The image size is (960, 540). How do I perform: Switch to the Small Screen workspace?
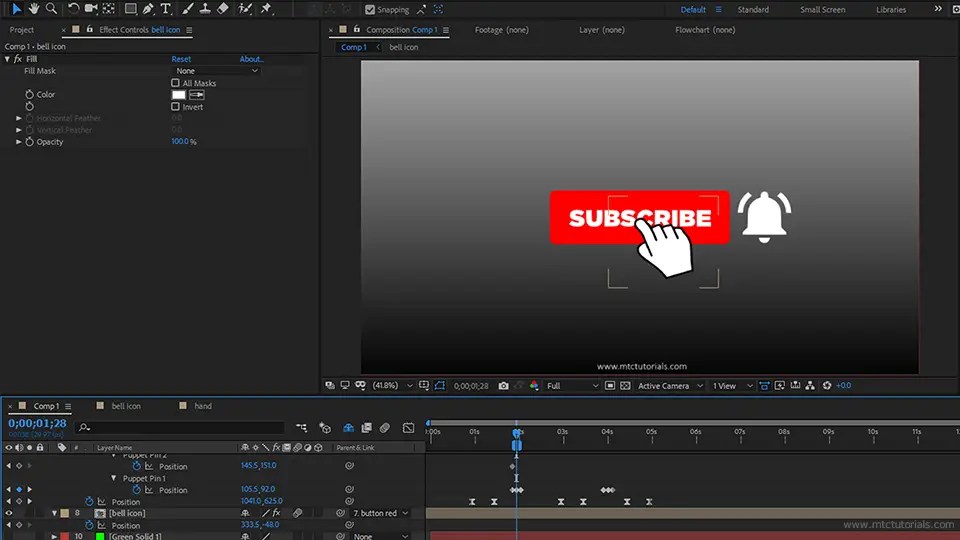click(822, 10)
